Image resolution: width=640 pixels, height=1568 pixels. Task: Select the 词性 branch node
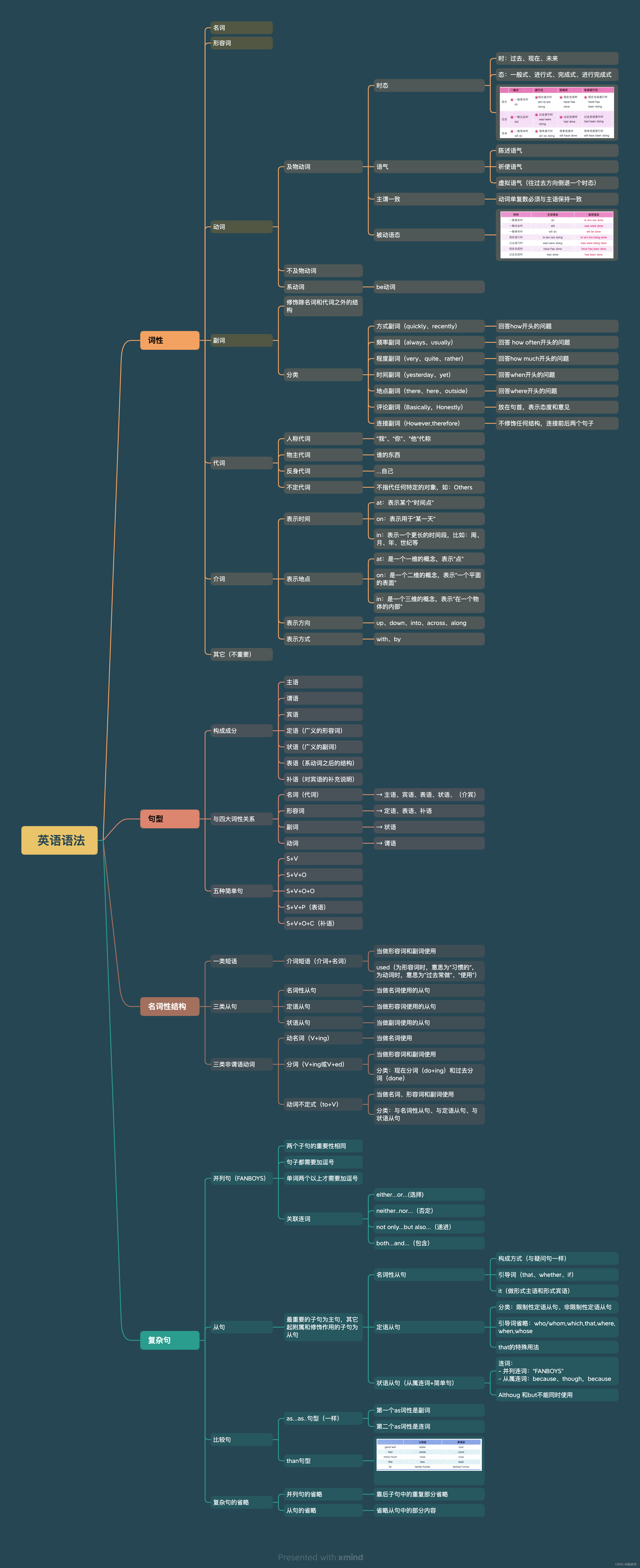170,340
